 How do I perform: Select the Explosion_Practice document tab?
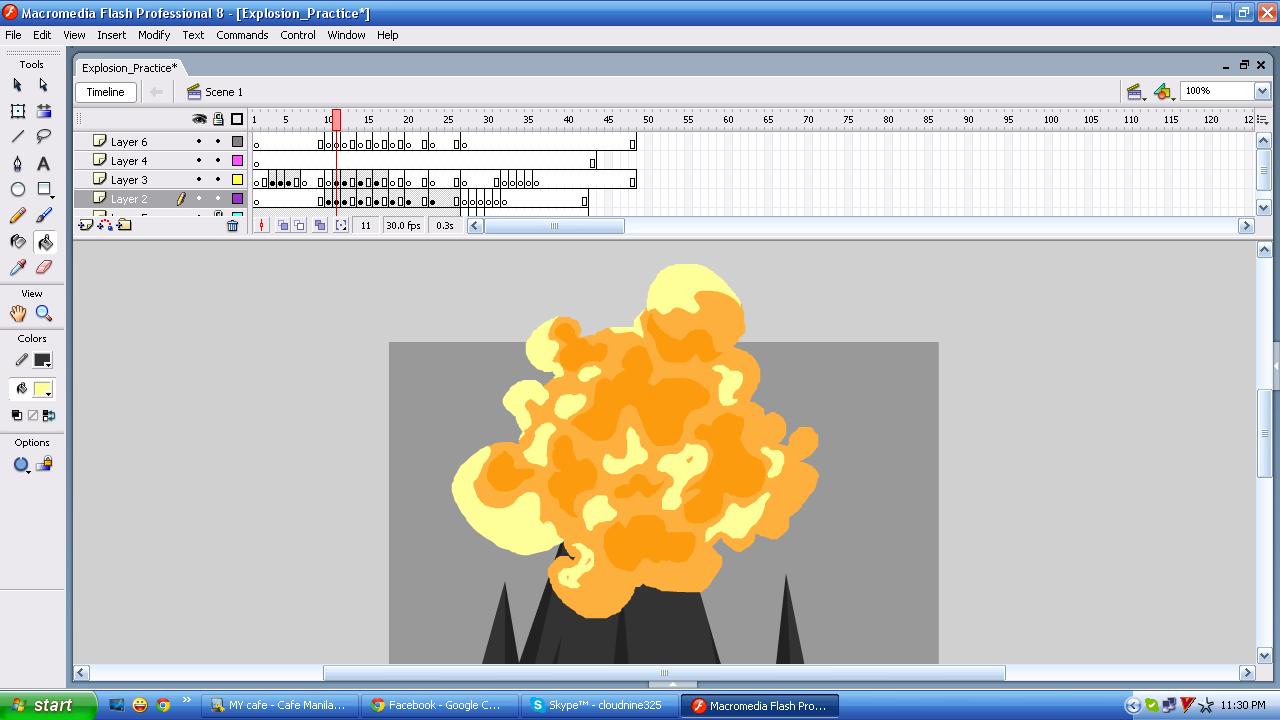tap(128, 68)
